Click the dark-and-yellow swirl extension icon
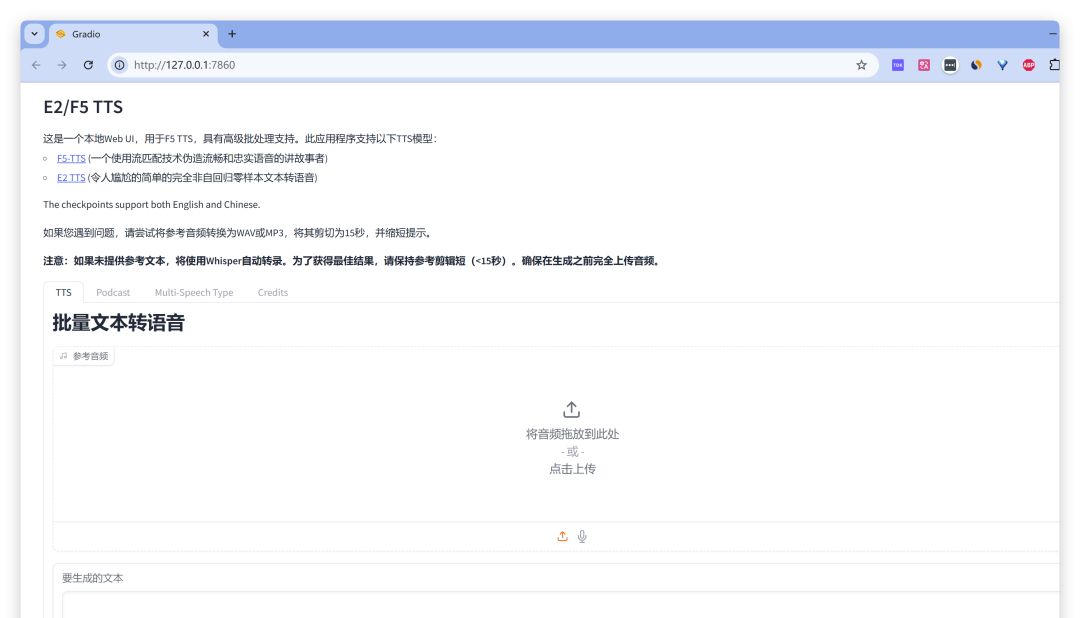 (x=975, y=64)
